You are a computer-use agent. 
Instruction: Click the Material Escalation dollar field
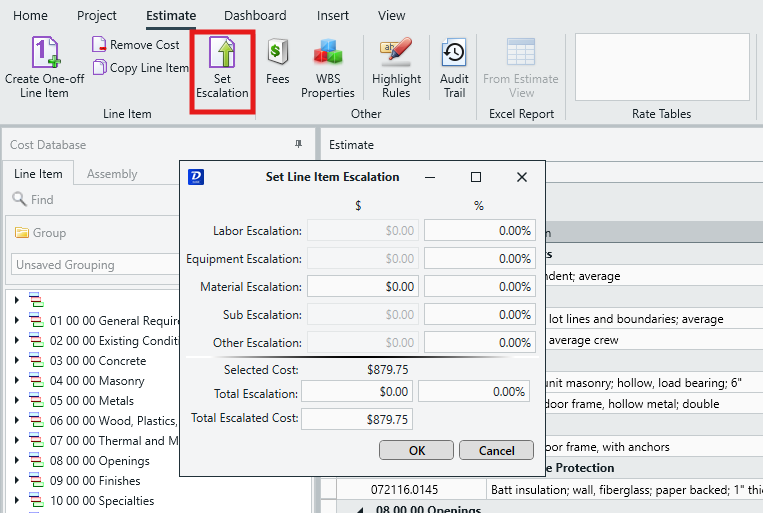tap(362, 287)
